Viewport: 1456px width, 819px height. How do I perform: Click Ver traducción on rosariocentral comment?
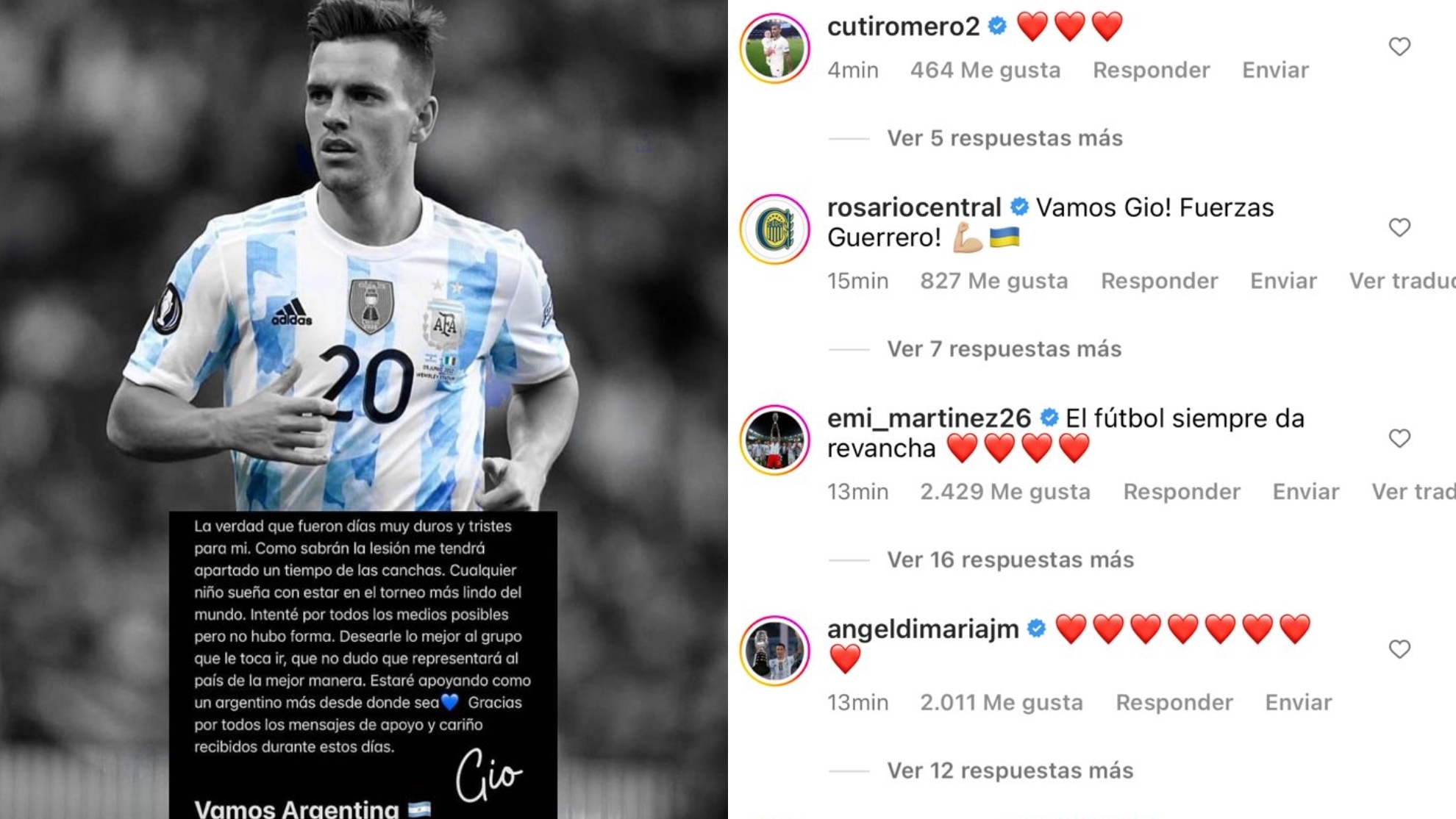1402,281
